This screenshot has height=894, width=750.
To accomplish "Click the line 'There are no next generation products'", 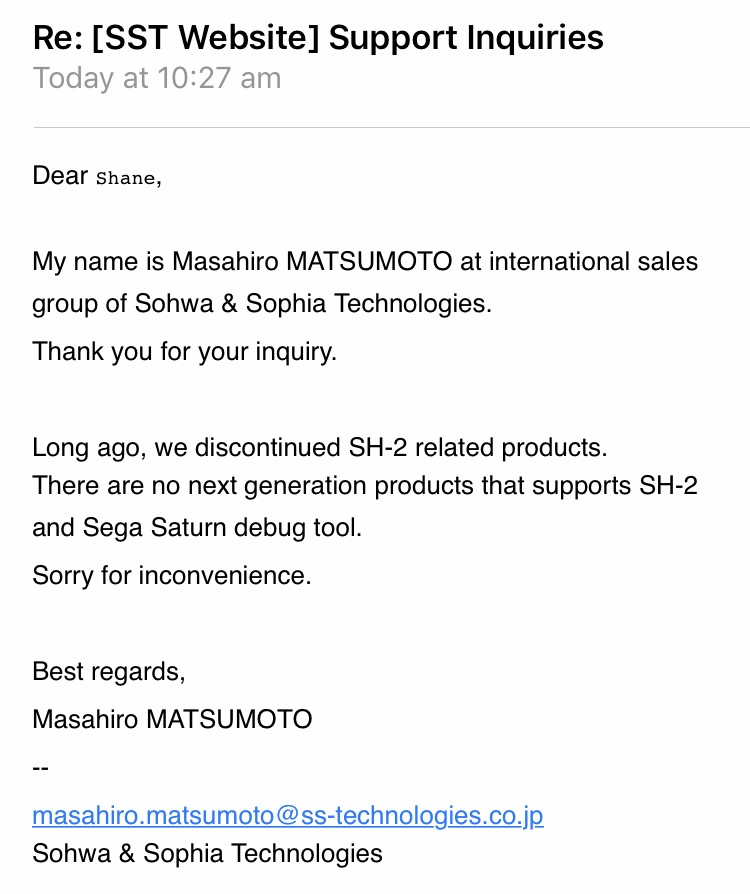I will pyautogui.click(x=365, y=486).
